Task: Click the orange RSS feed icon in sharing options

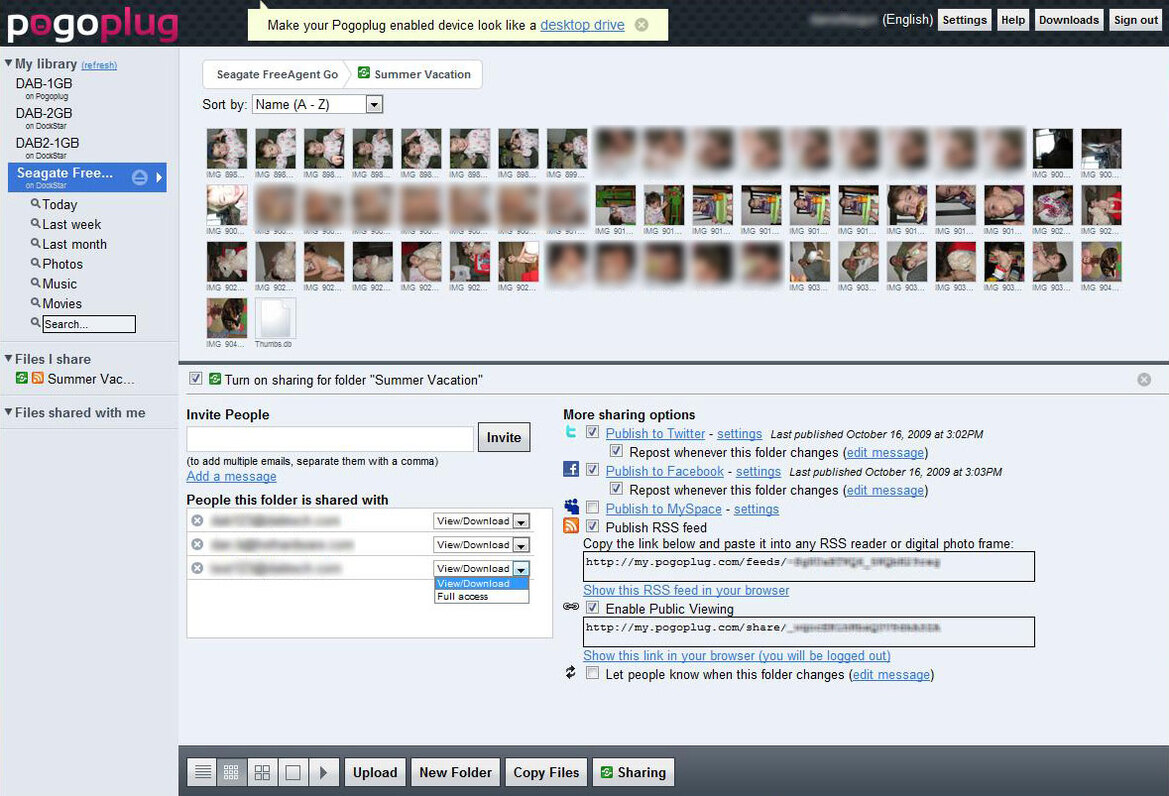Action: pos(571,526)
